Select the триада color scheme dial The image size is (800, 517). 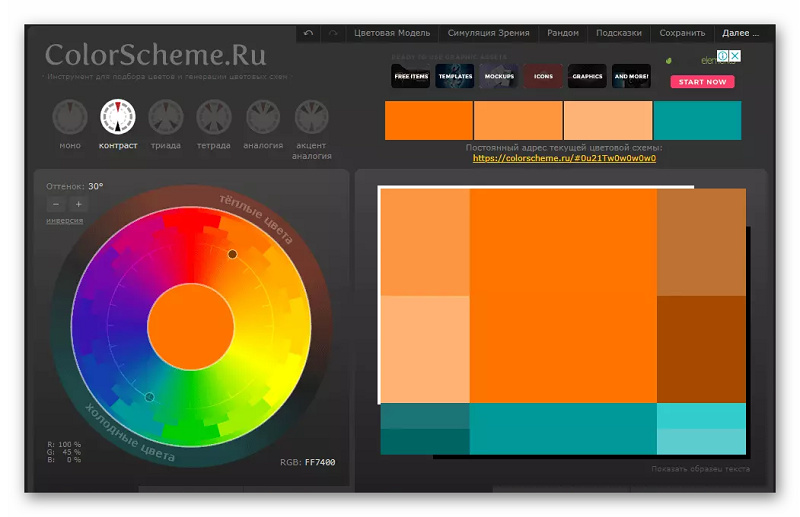tap(166, 117)
